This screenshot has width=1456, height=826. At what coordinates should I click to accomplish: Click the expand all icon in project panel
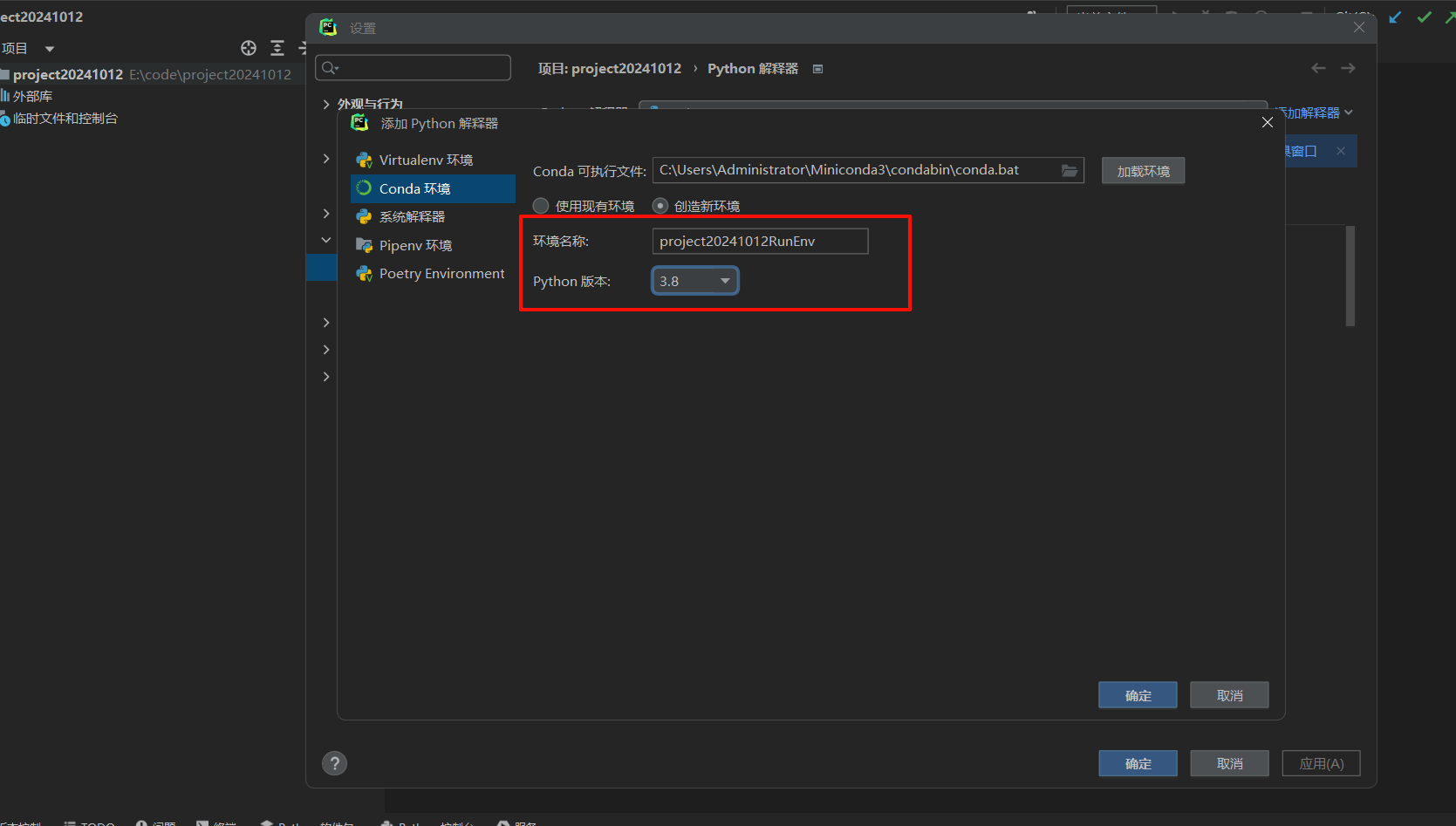point(277,48)
